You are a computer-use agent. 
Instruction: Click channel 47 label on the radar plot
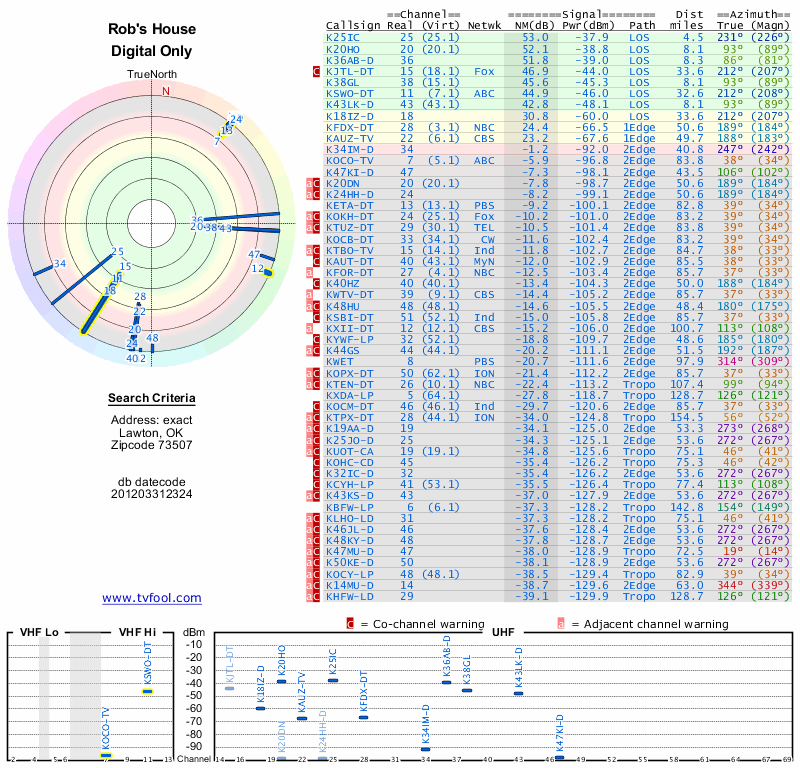pos(254,254)
